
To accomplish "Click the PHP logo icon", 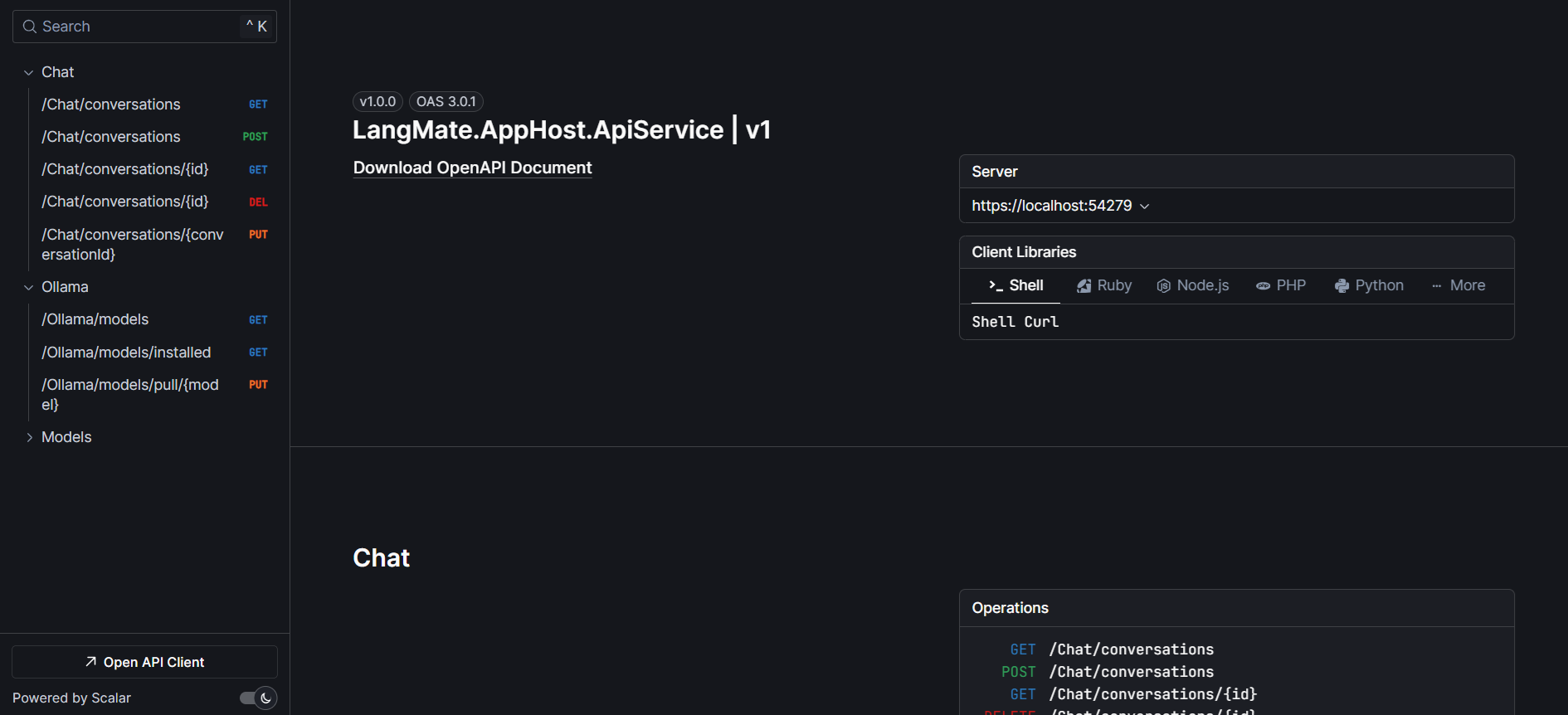I will (x=1263, y=286).
